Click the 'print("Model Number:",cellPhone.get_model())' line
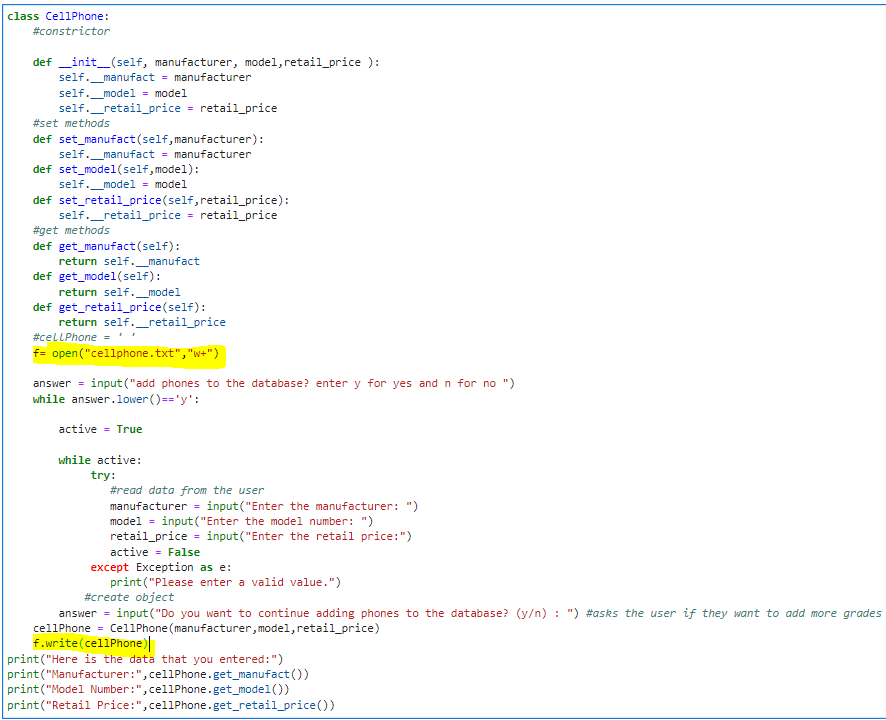This screenshot has width=886, height=720. [x=148, y=689]
